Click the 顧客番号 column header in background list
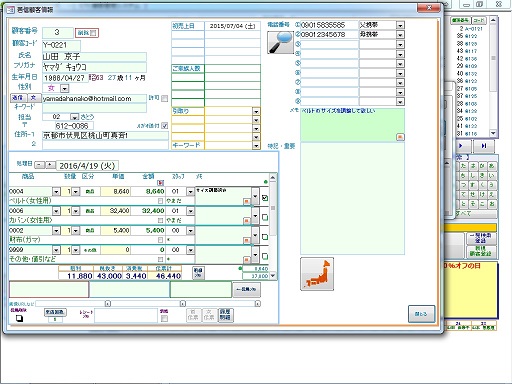Image resolution: width=512 pixels, height=384 pixels. tap(461, 20)
